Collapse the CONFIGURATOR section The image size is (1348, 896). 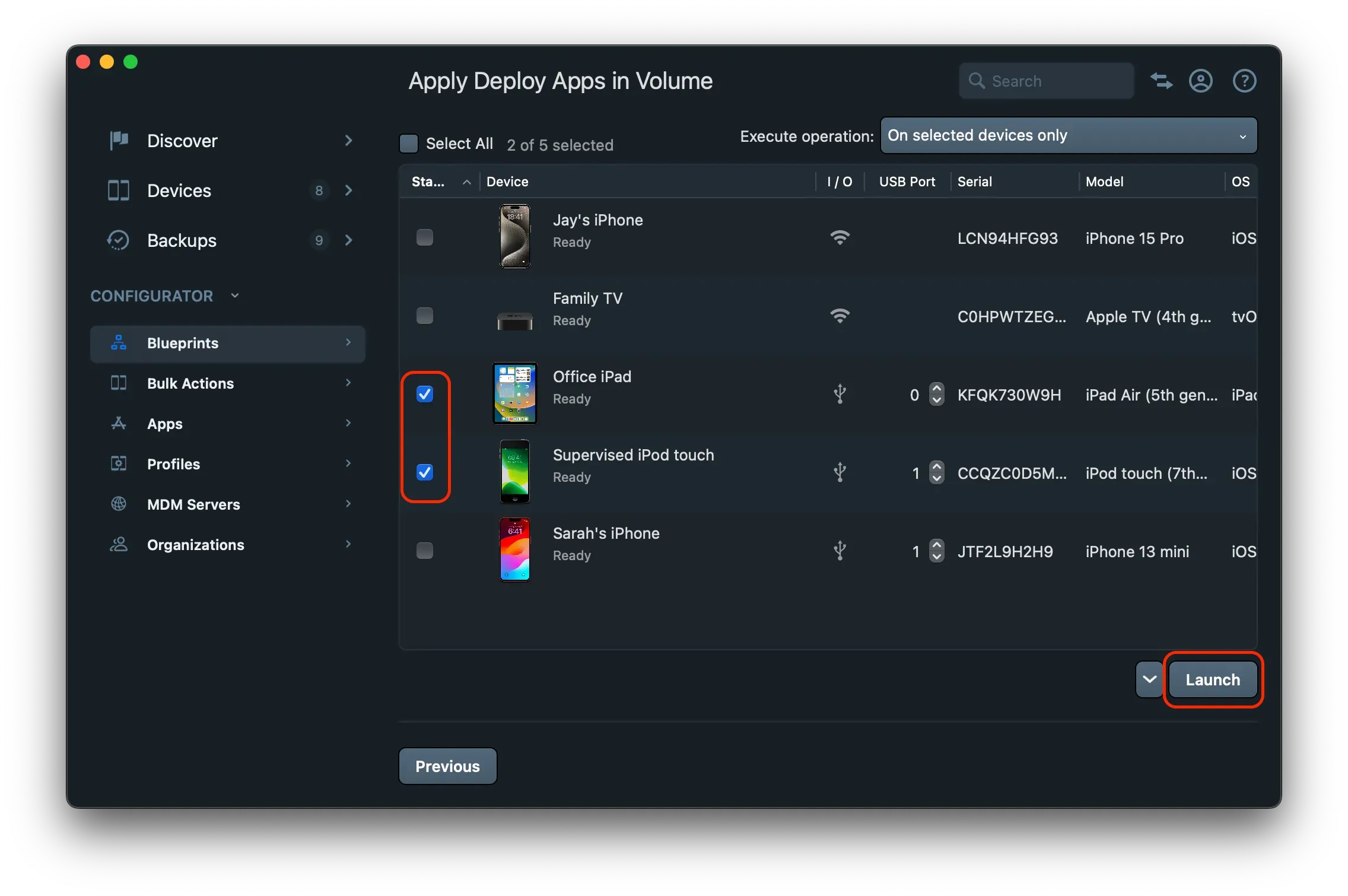(x=234, y=295)
